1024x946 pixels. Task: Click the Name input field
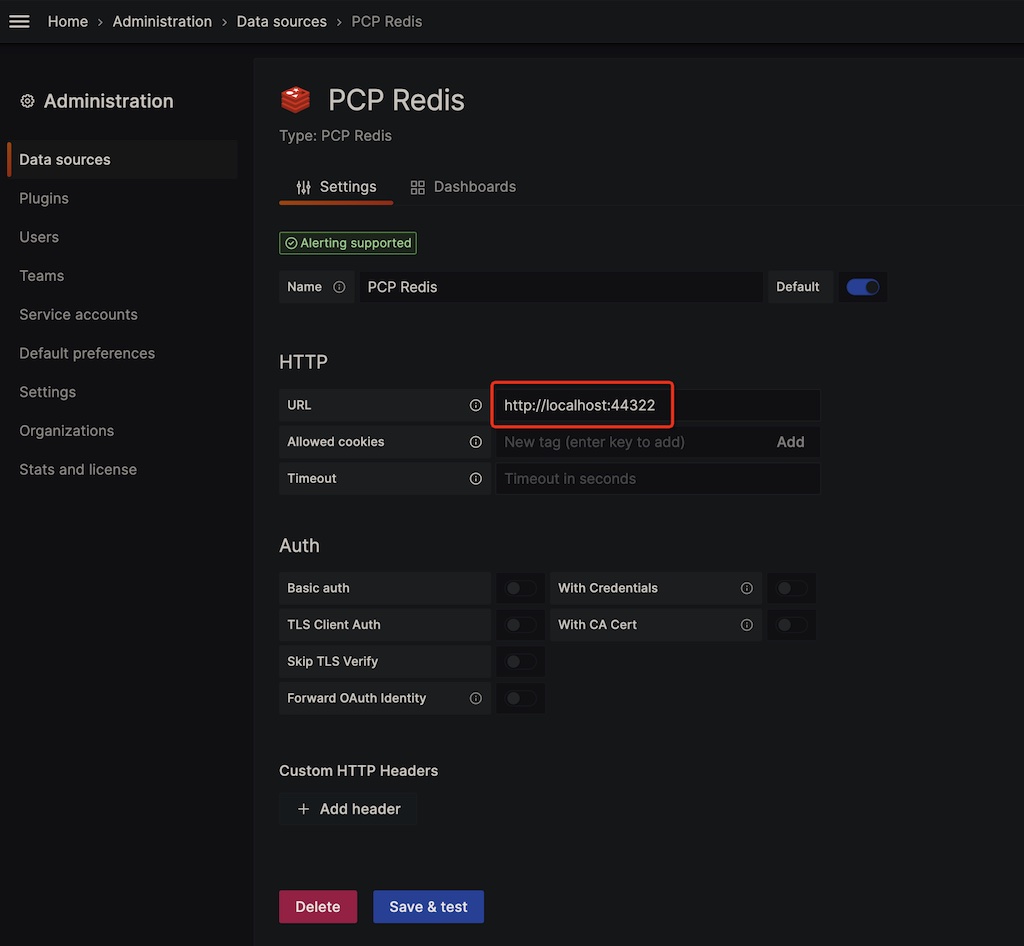[x=561, y=287]
